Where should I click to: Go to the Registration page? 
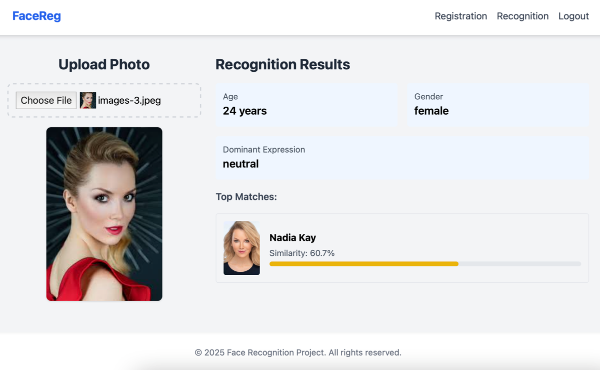pyautogui.click(x=461, y=16)
